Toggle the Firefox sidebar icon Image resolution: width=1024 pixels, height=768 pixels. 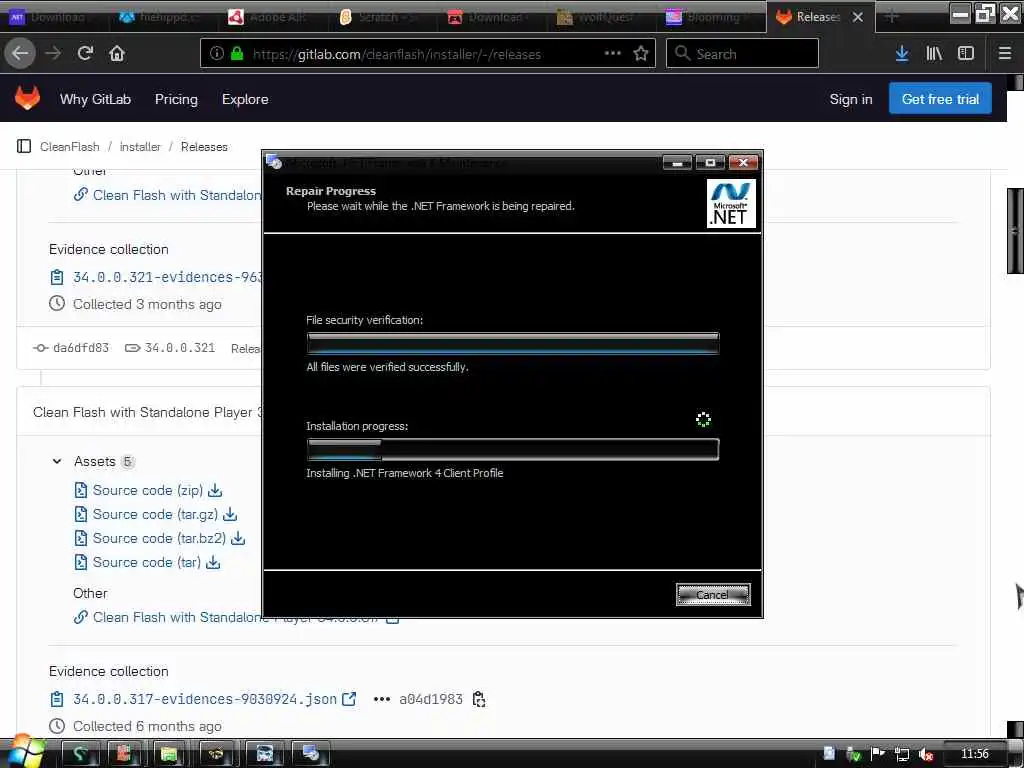click(966, 53)
